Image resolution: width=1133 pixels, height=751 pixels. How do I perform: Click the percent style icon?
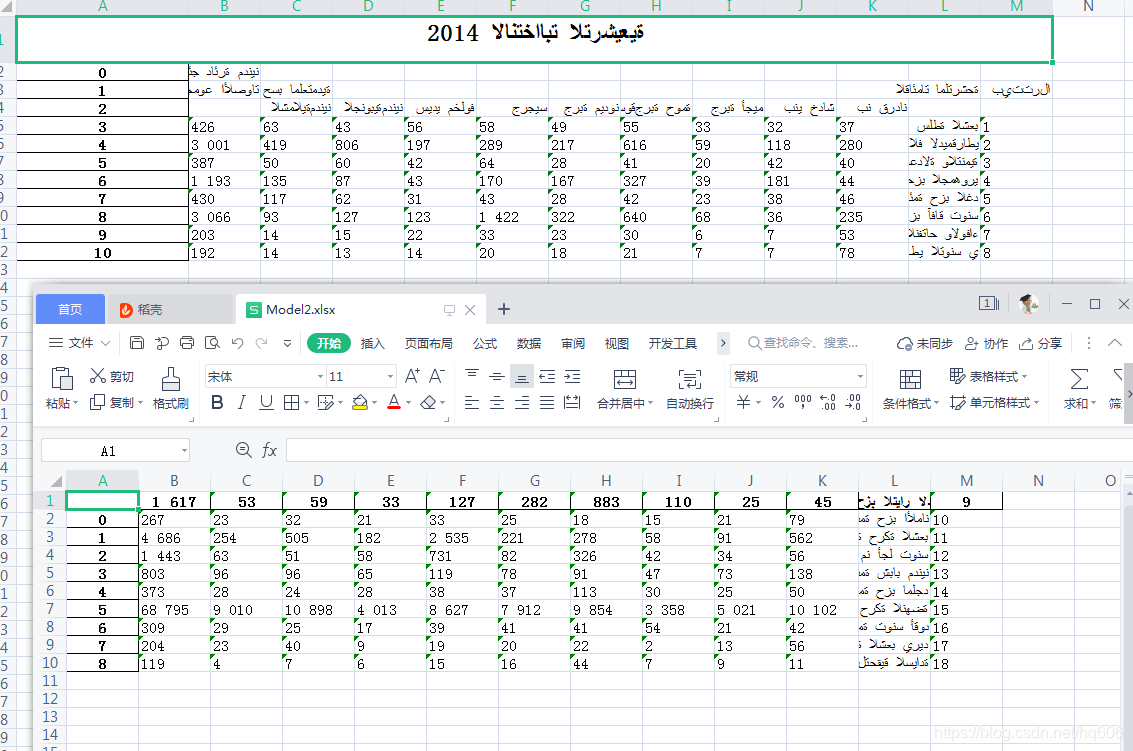tap(777, 402)
